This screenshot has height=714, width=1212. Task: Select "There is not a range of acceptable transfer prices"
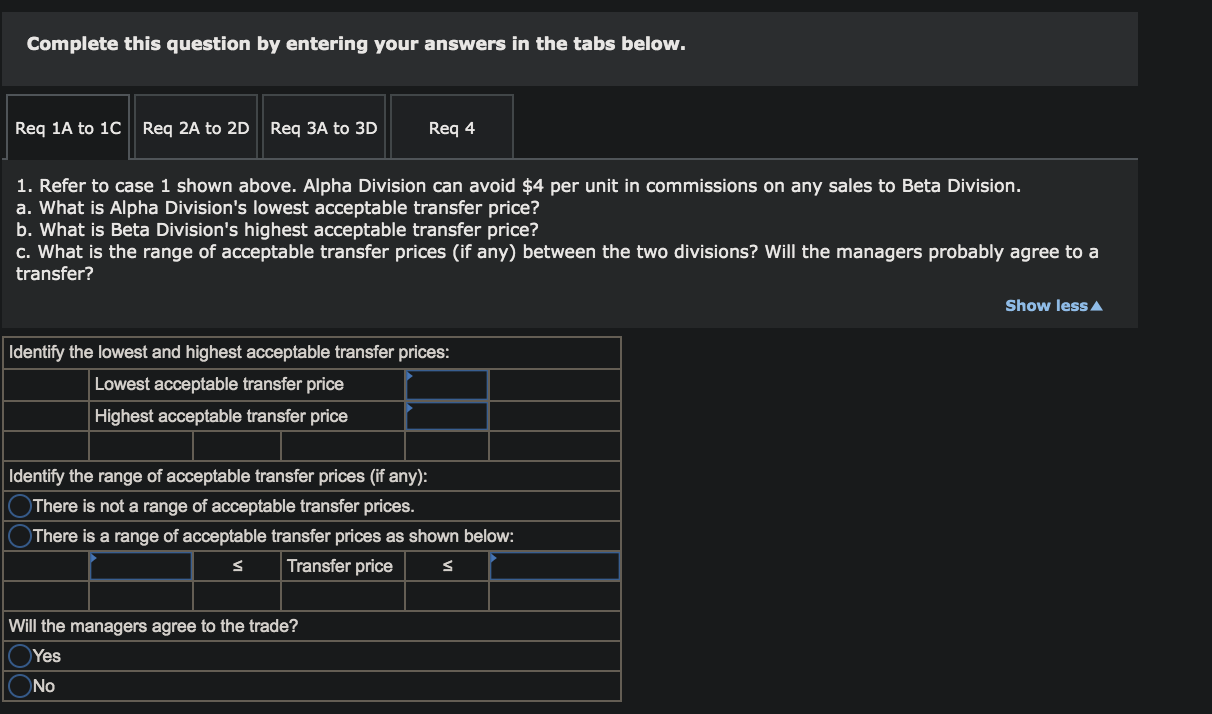tap(18, 505)
